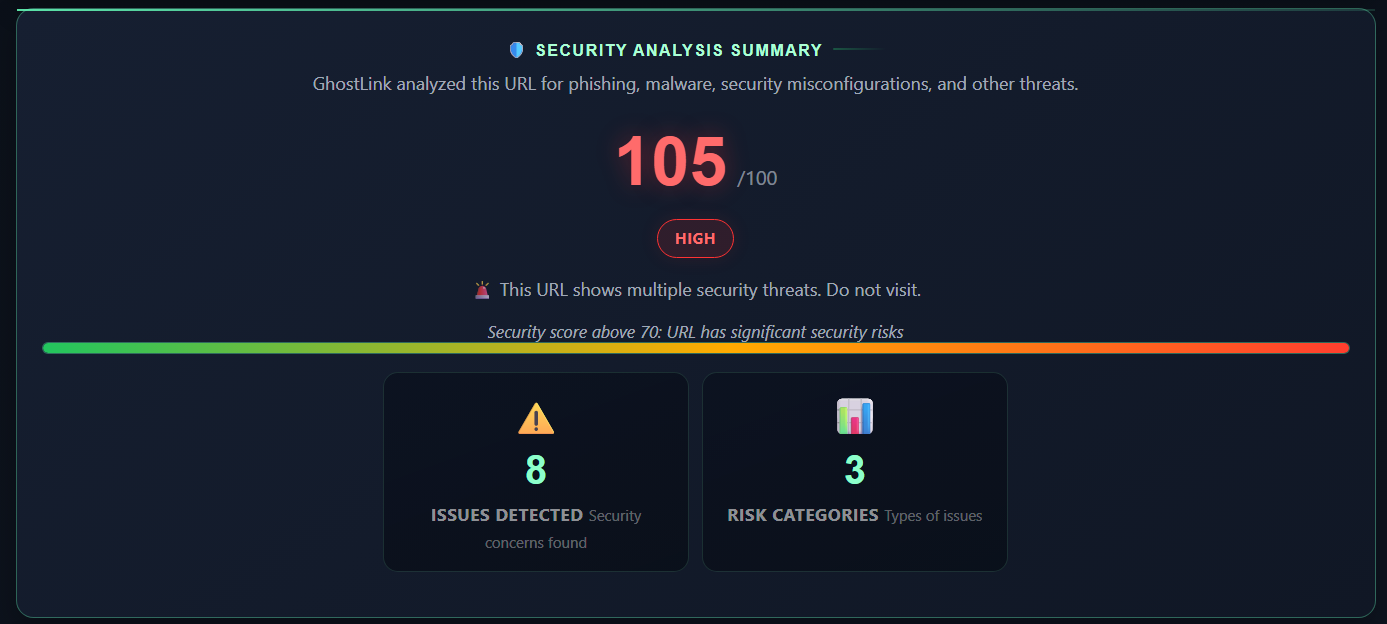The width and height of the screenshot is (1387, 624).
Task: Click the siren icon before the threat warning
Action: (482, 289)
